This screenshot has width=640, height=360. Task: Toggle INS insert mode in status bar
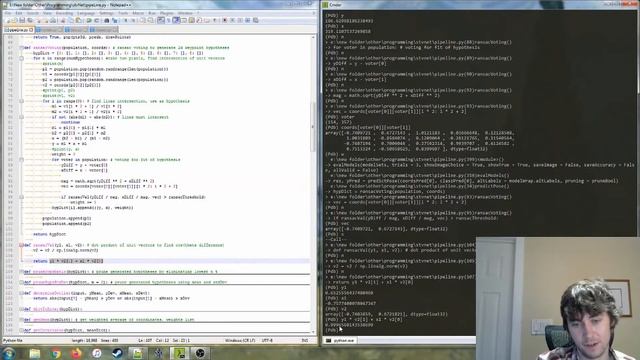pyautogui.click(x=304, y=340)
